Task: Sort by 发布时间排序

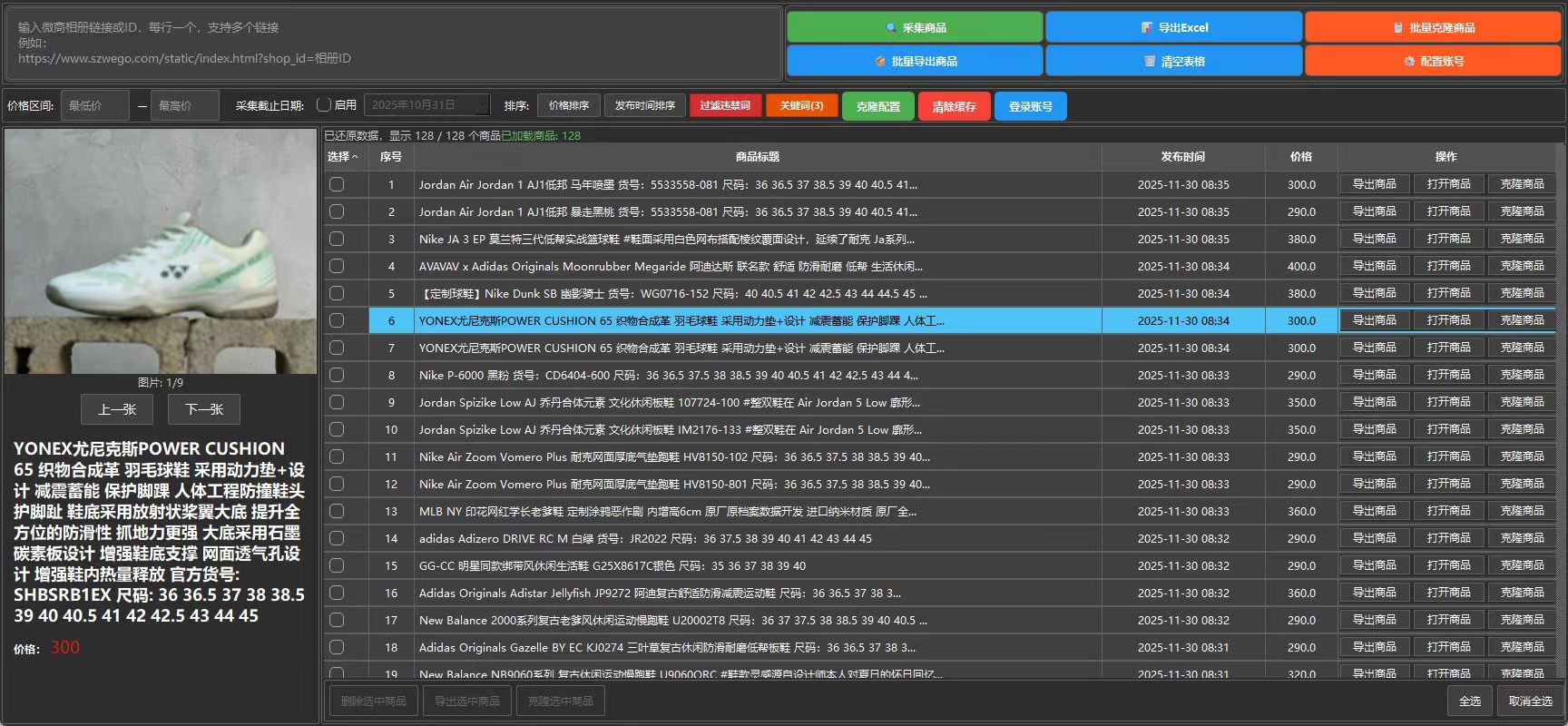Action: [x=645, y=105]
